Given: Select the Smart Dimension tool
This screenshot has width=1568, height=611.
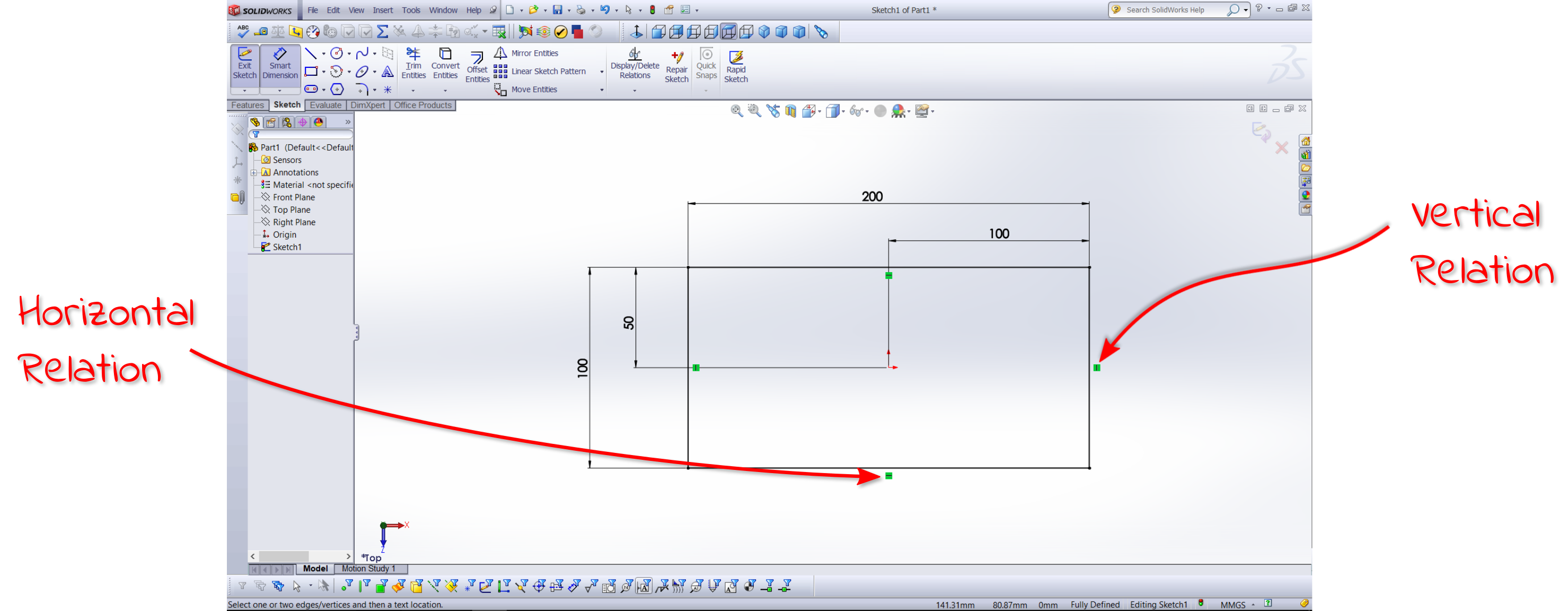Looking at the screenshot, I should click(279, 64).
